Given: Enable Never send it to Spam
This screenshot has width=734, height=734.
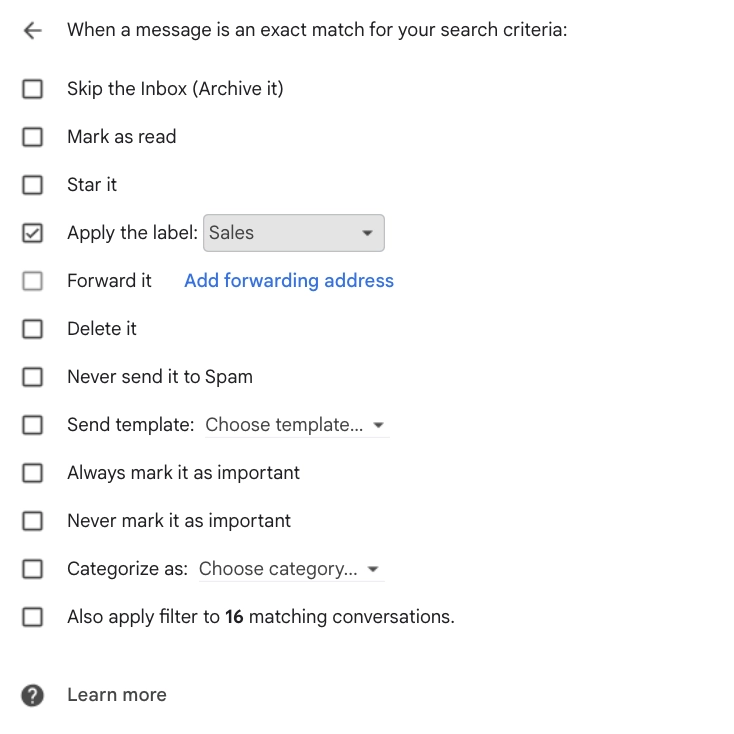Looking at the screenshot, I should click(33, 377).
